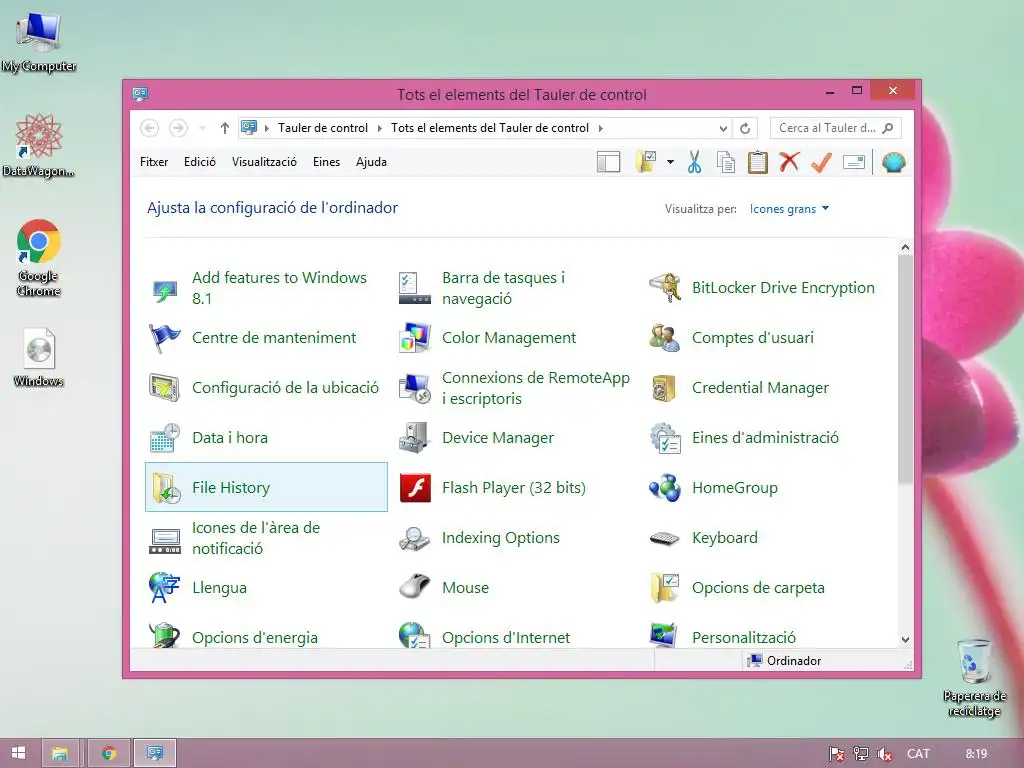Image resolution: width=1024 pixels, height=768 pixels.
Task: Click the scrollbar down arrow
Action: click(905, 640)
